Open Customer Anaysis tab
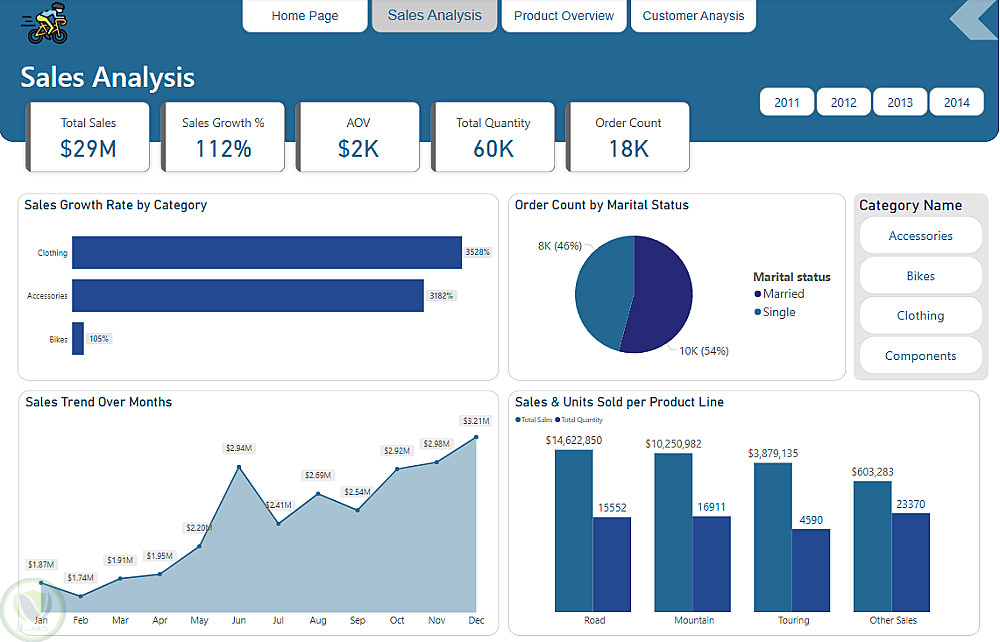This screenshot has width=1000, height=642. pos(693,15)
